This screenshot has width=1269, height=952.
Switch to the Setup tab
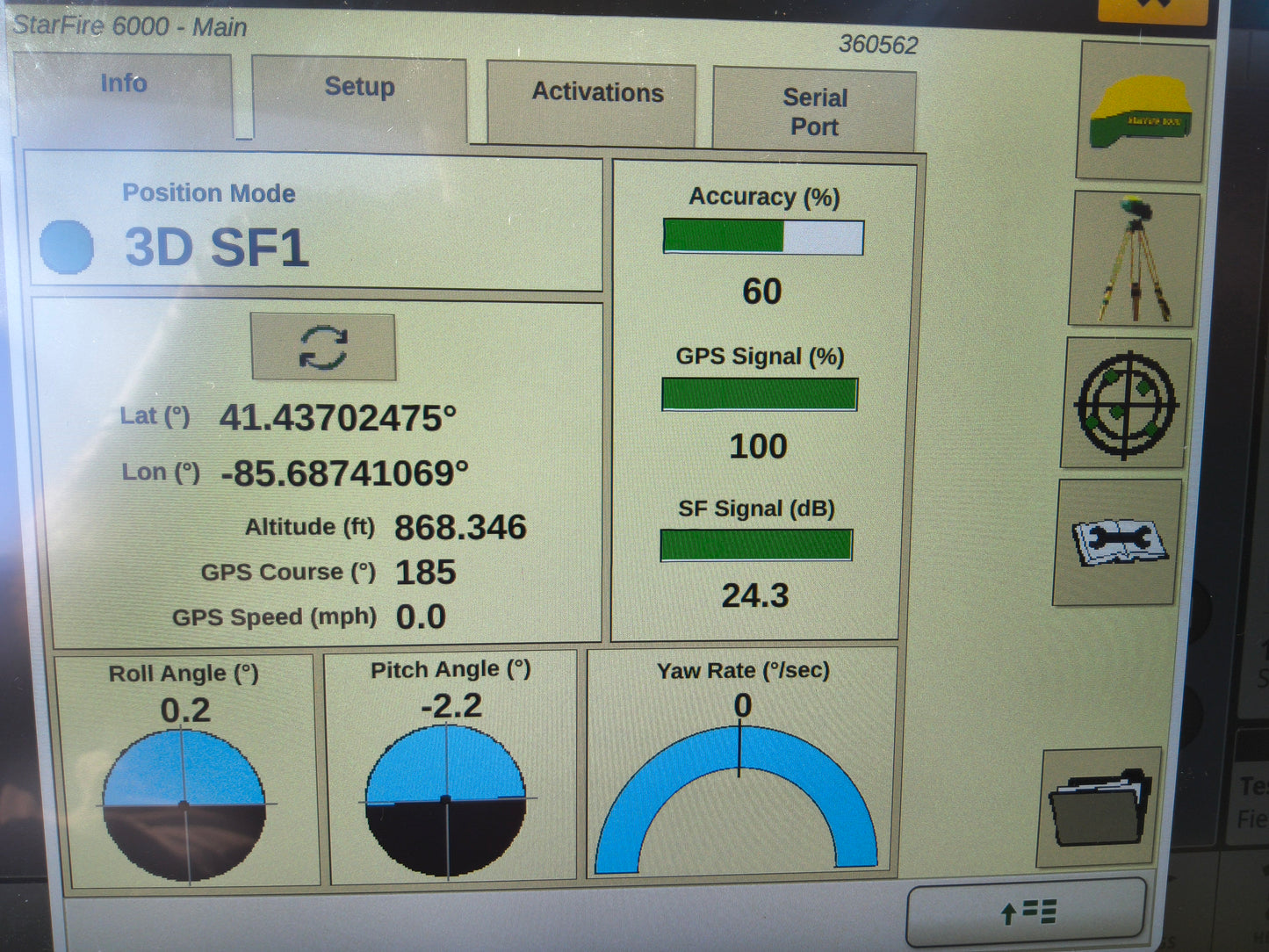[359, 88]
